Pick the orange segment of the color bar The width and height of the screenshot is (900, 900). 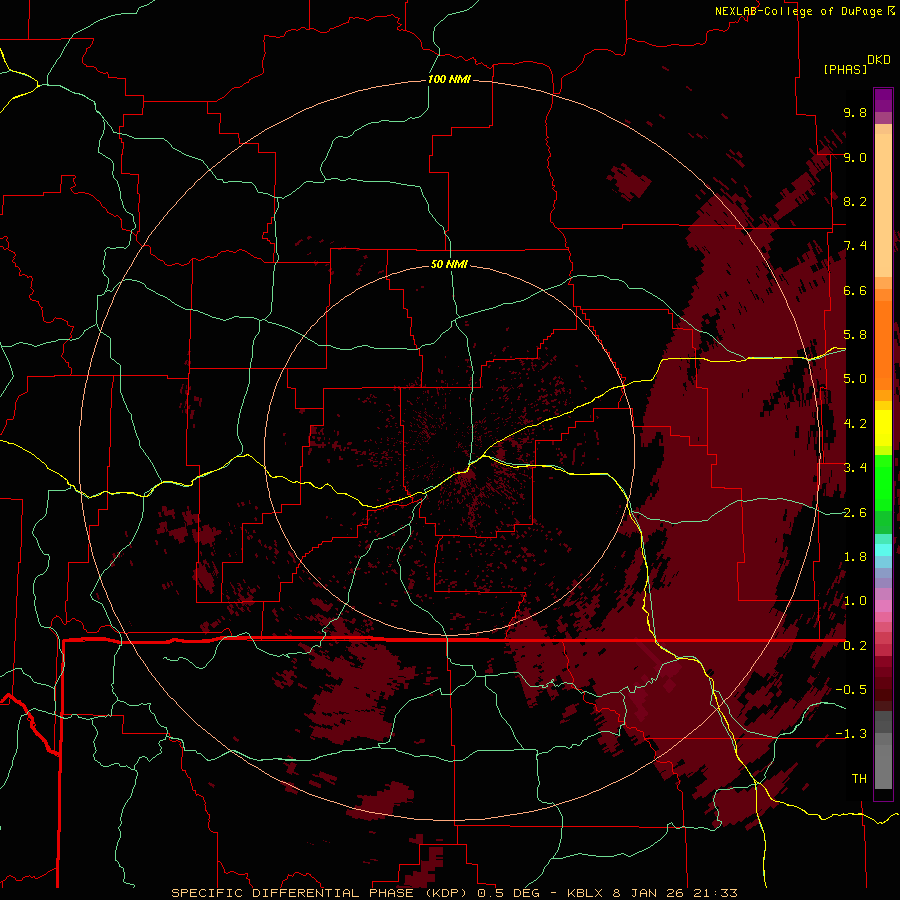coord(883,344)
